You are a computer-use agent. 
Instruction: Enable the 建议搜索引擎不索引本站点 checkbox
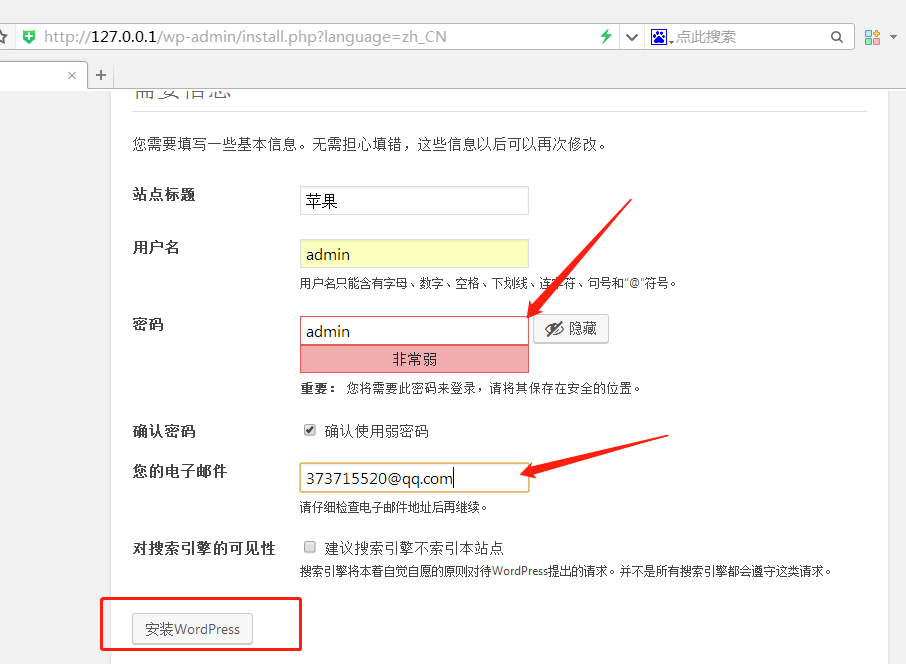click(310, 547)
